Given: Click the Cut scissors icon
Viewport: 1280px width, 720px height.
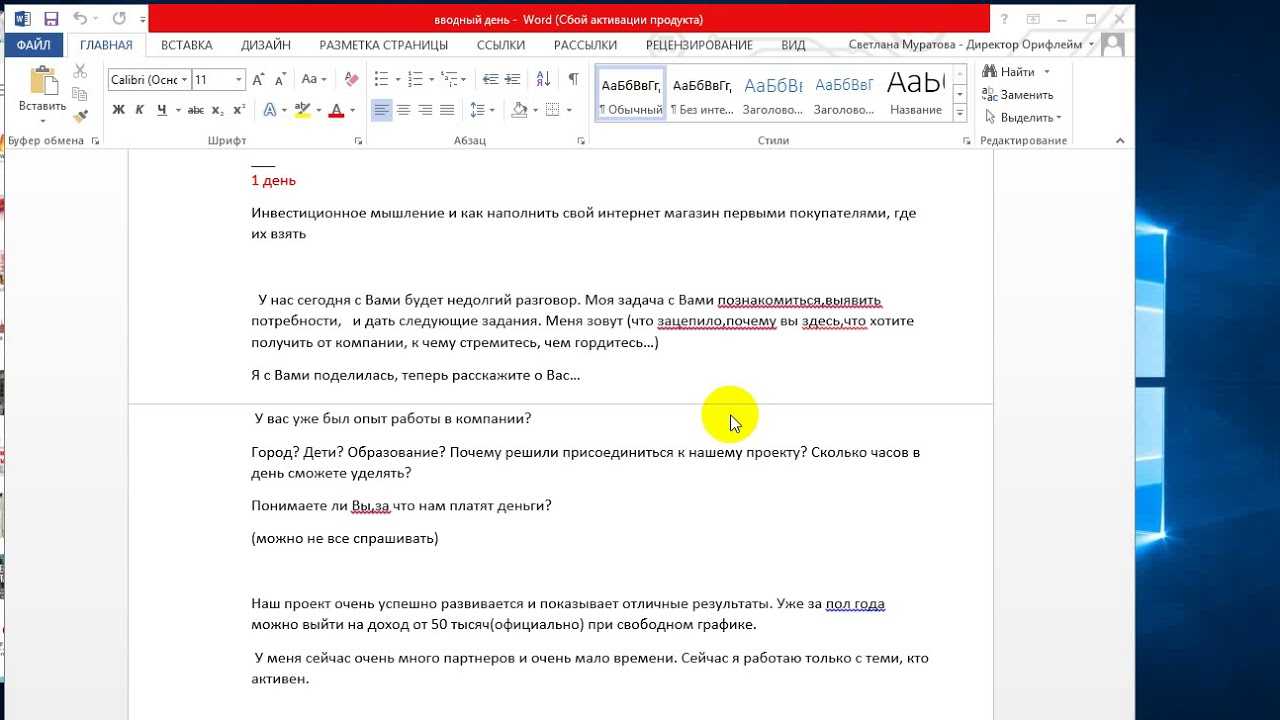Looking at the screenshot, I should [x=80, y=71].
